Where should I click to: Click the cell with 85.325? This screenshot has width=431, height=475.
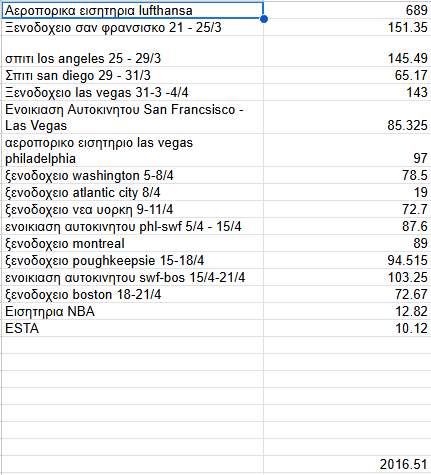(x=347, y=117)
